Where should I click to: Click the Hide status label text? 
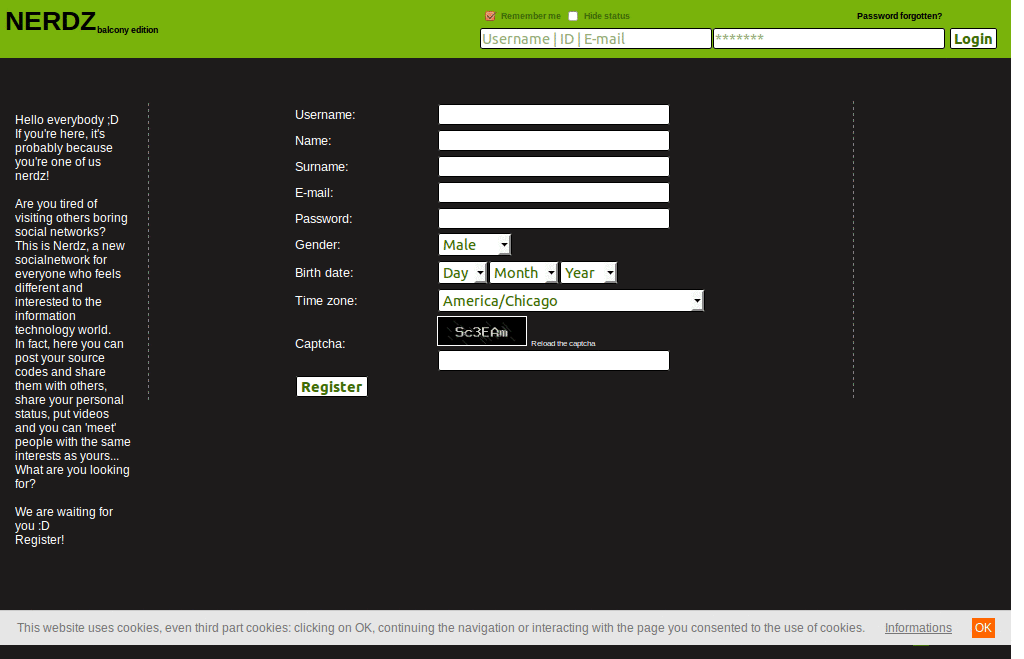pos(607,16)
